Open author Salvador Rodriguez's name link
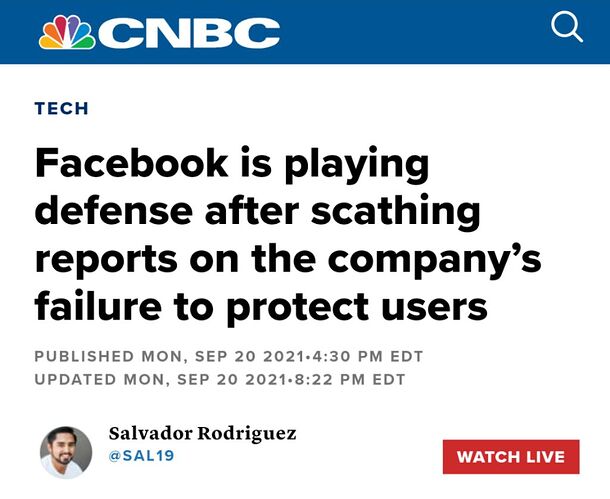 tap(202, 433)
